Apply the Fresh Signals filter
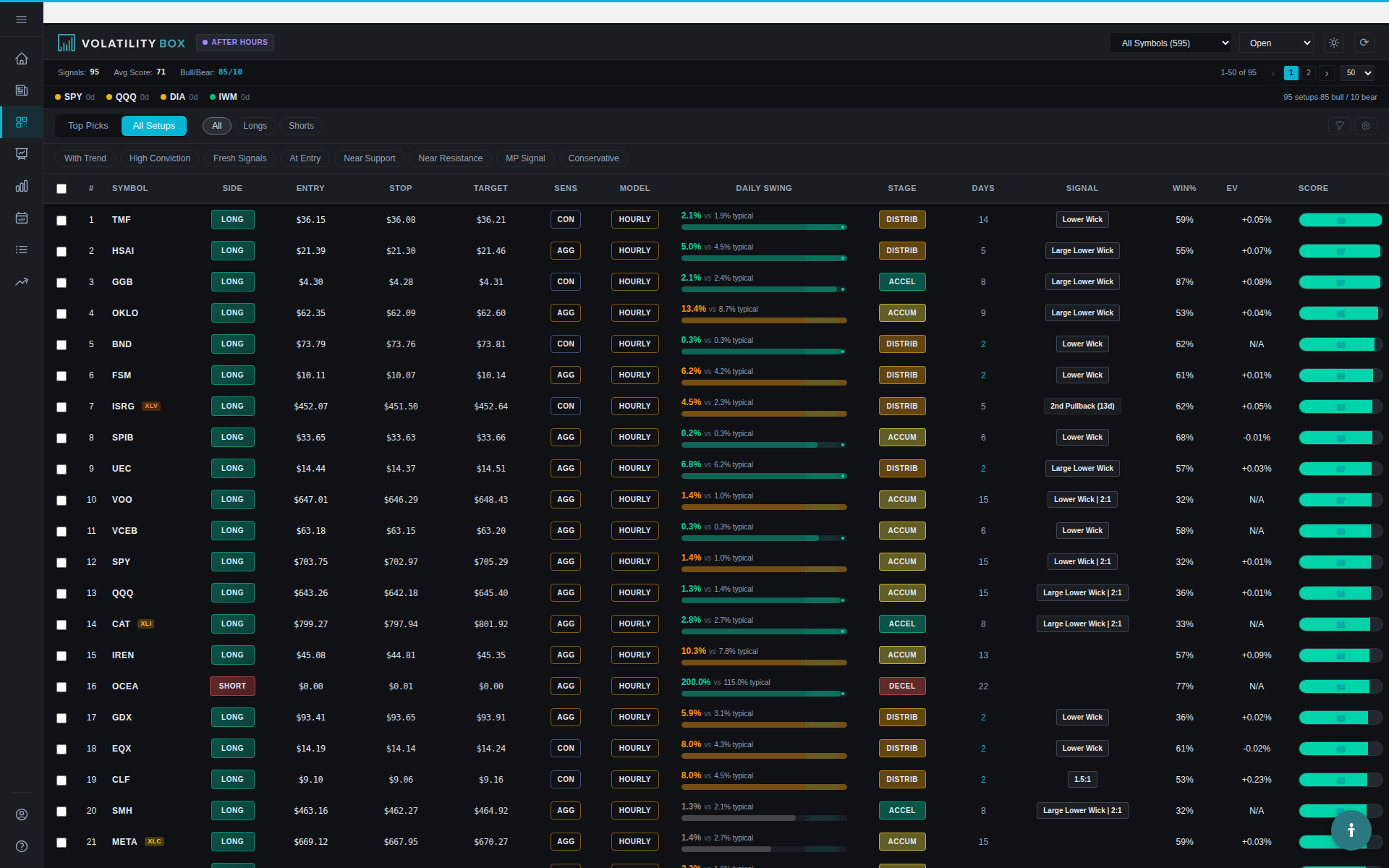1389x868 pixels. pos(239,158)
